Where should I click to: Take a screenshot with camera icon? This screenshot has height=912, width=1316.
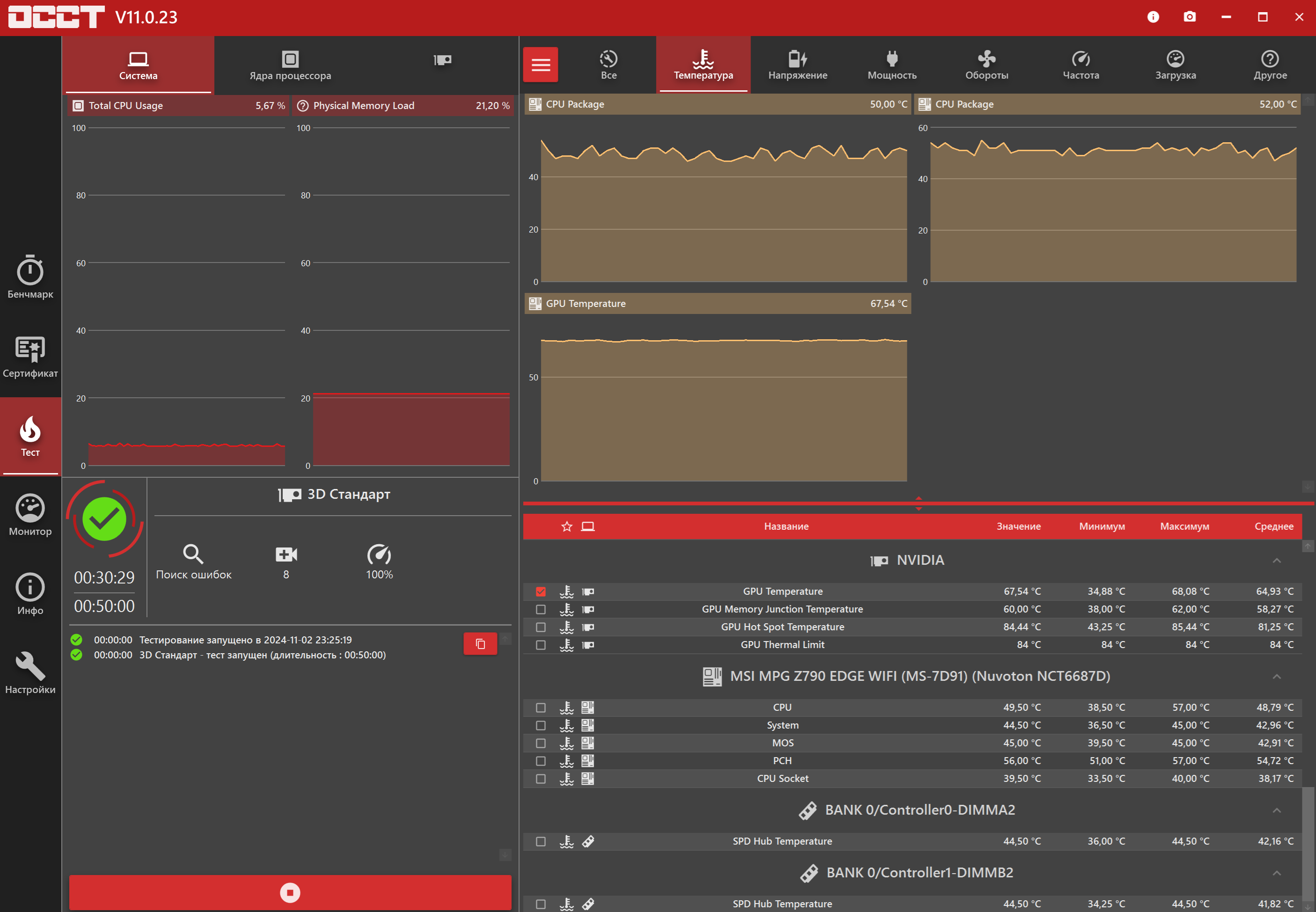tap(1189, 17)
